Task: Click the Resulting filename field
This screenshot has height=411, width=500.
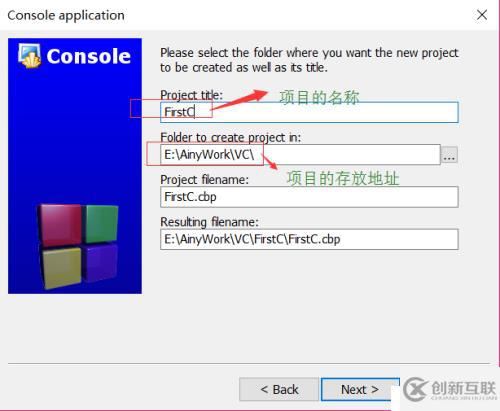Action: pos(309,239)
